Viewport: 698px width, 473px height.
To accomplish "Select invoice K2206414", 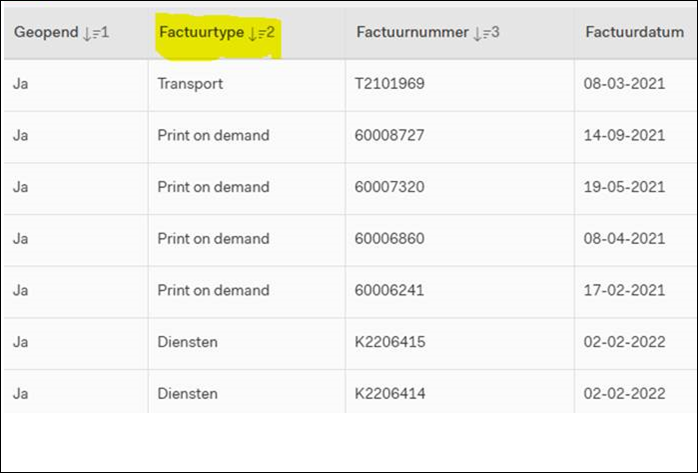I will click(390, 394).
